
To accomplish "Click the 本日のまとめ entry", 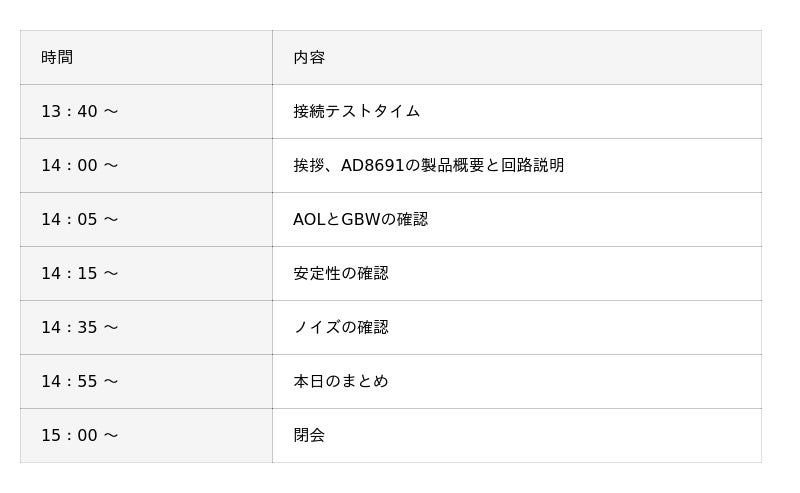I will [340, 381].
